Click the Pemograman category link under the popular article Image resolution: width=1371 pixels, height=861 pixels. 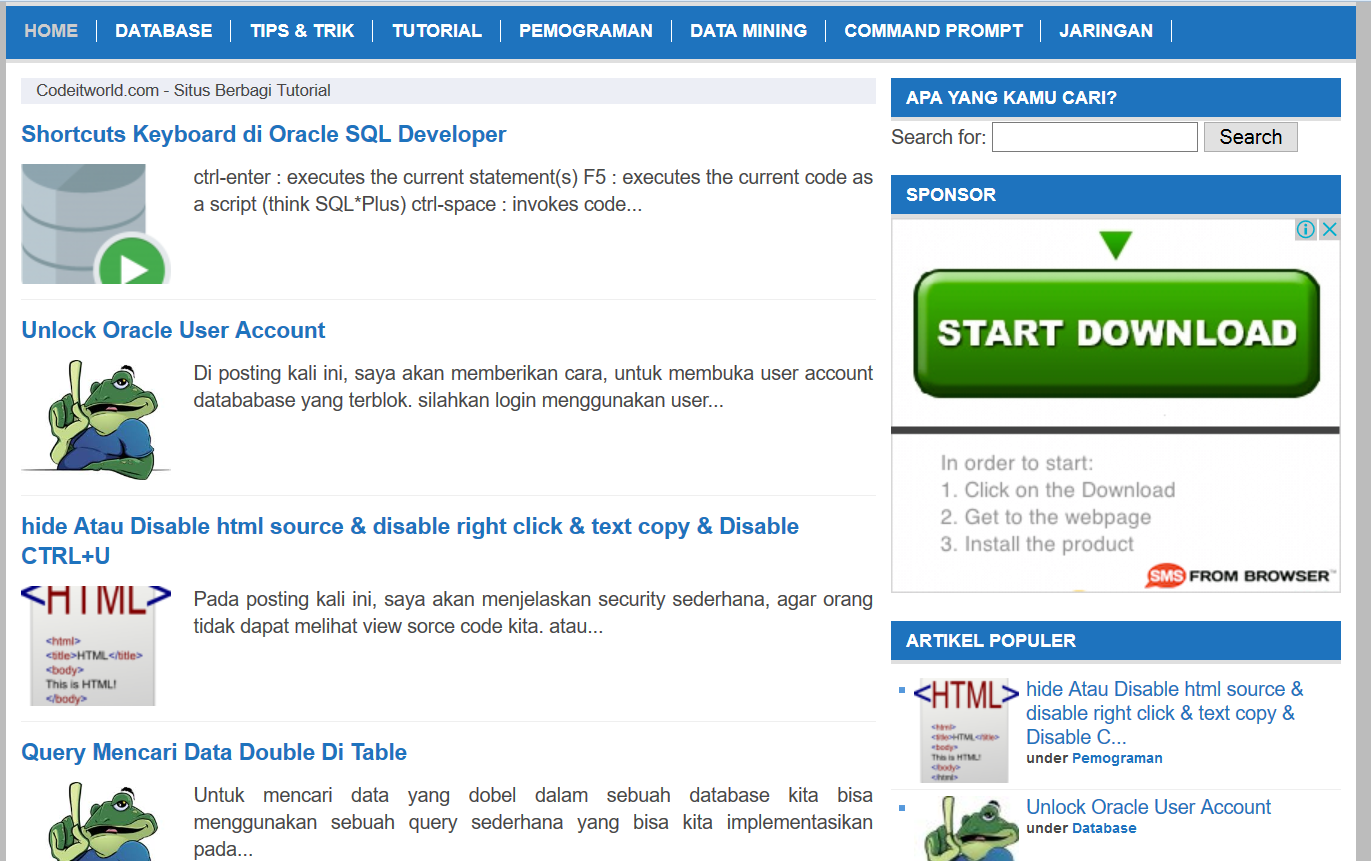(x=1117, y=758)
